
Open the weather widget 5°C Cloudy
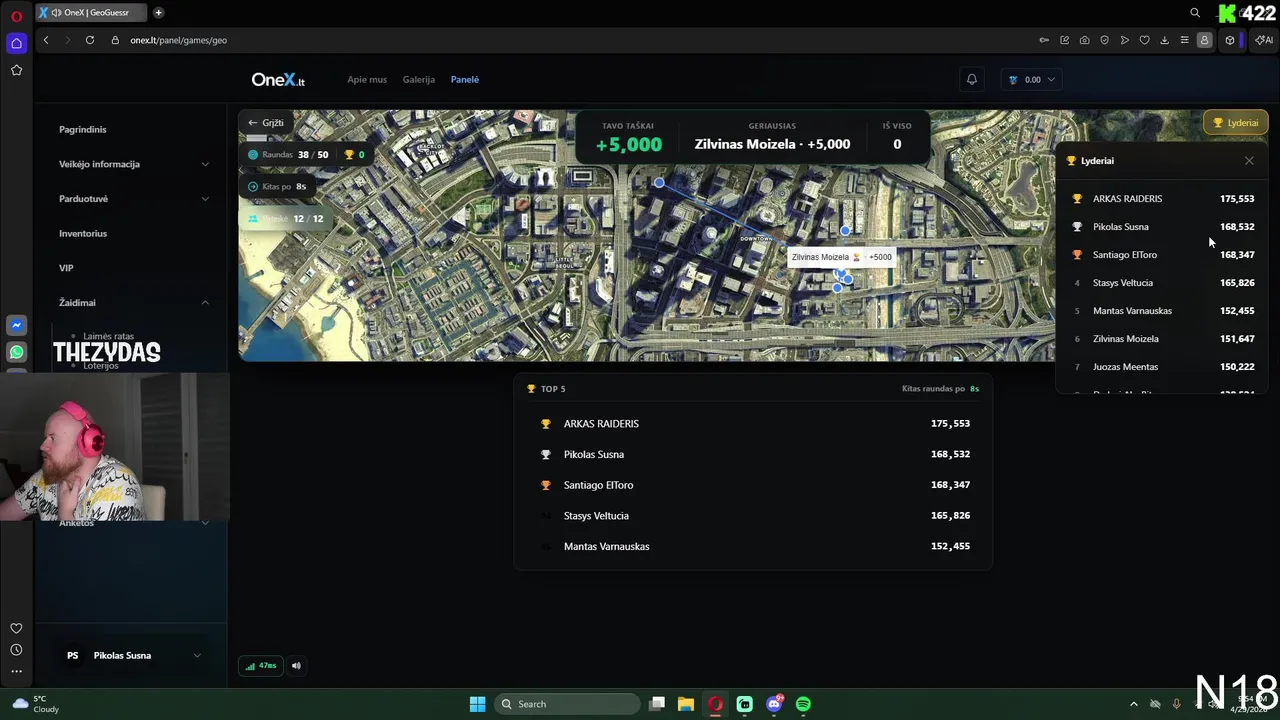[36, 704]
